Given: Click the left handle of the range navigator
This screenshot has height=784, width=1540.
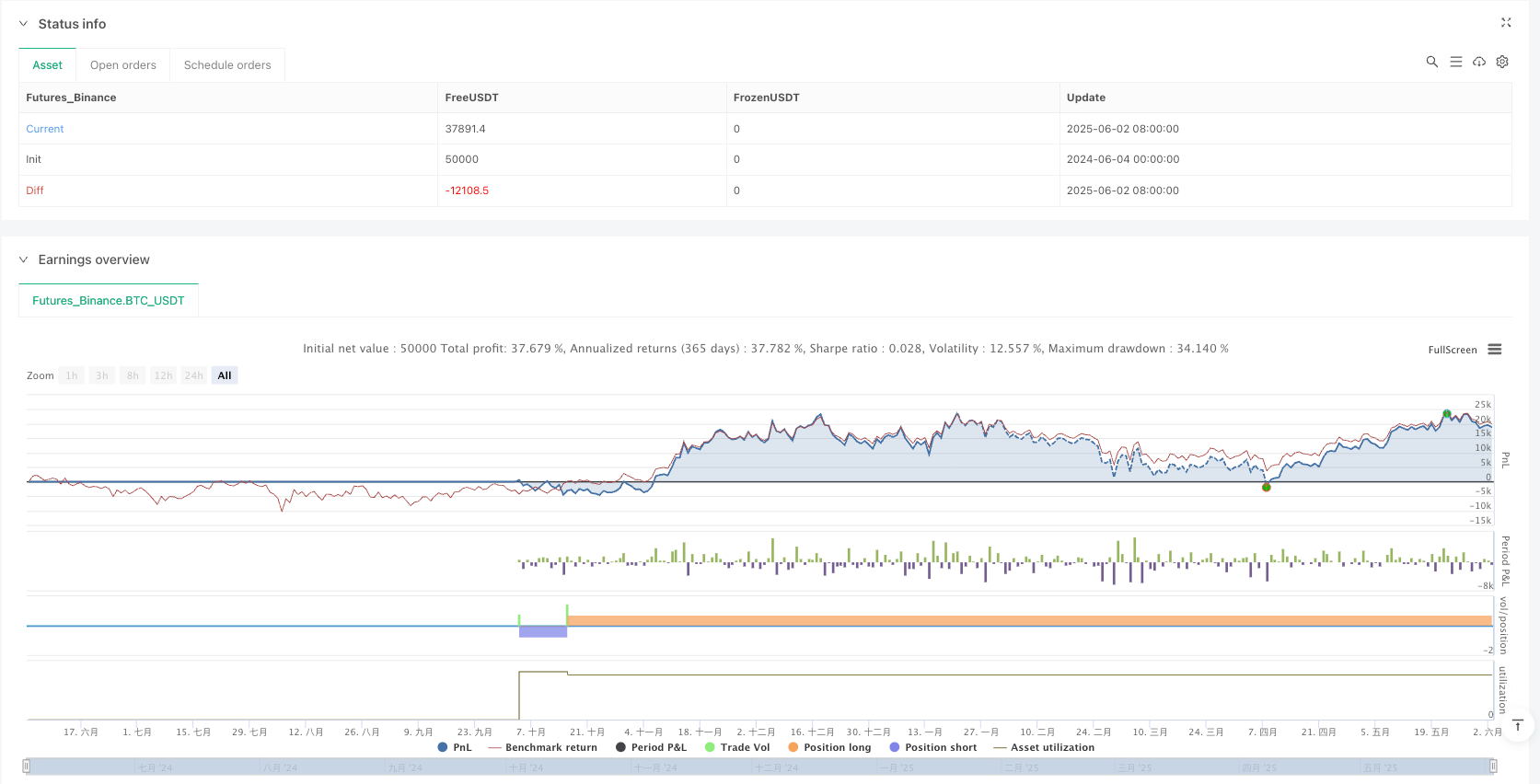Looking at the screenshot, I should pos(27,766).
